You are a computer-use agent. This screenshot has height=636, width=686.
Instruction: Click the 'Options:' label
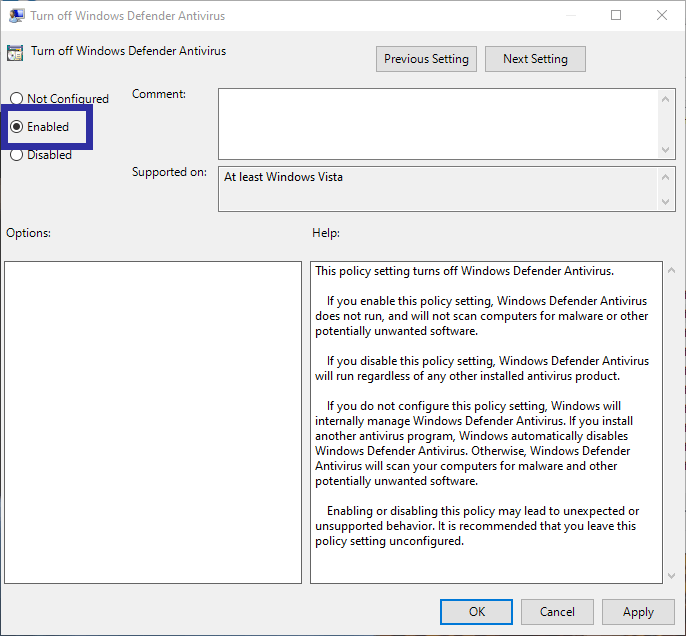(28, 233)
